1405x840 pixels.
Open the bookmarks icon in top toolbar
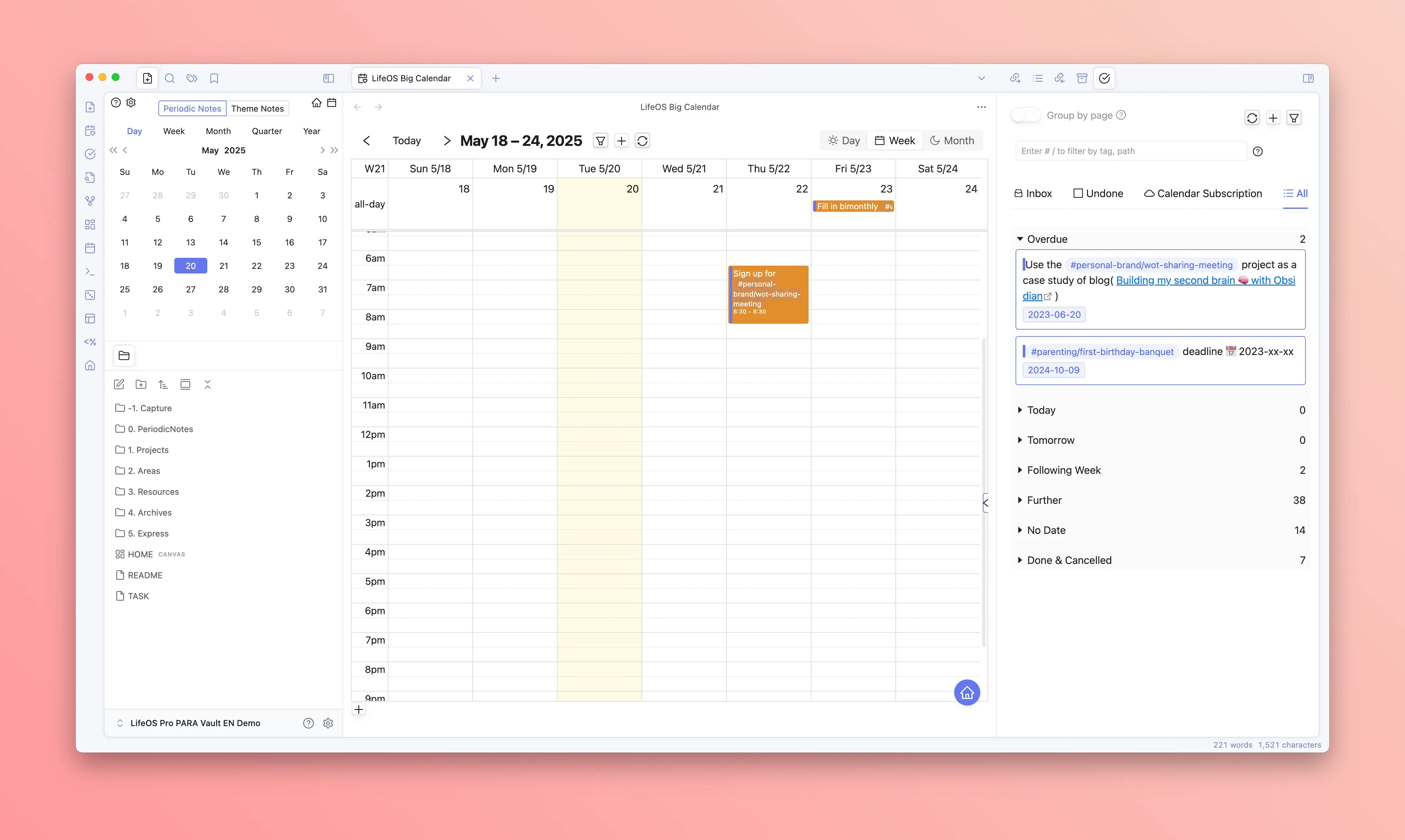(x=214, y=78)
